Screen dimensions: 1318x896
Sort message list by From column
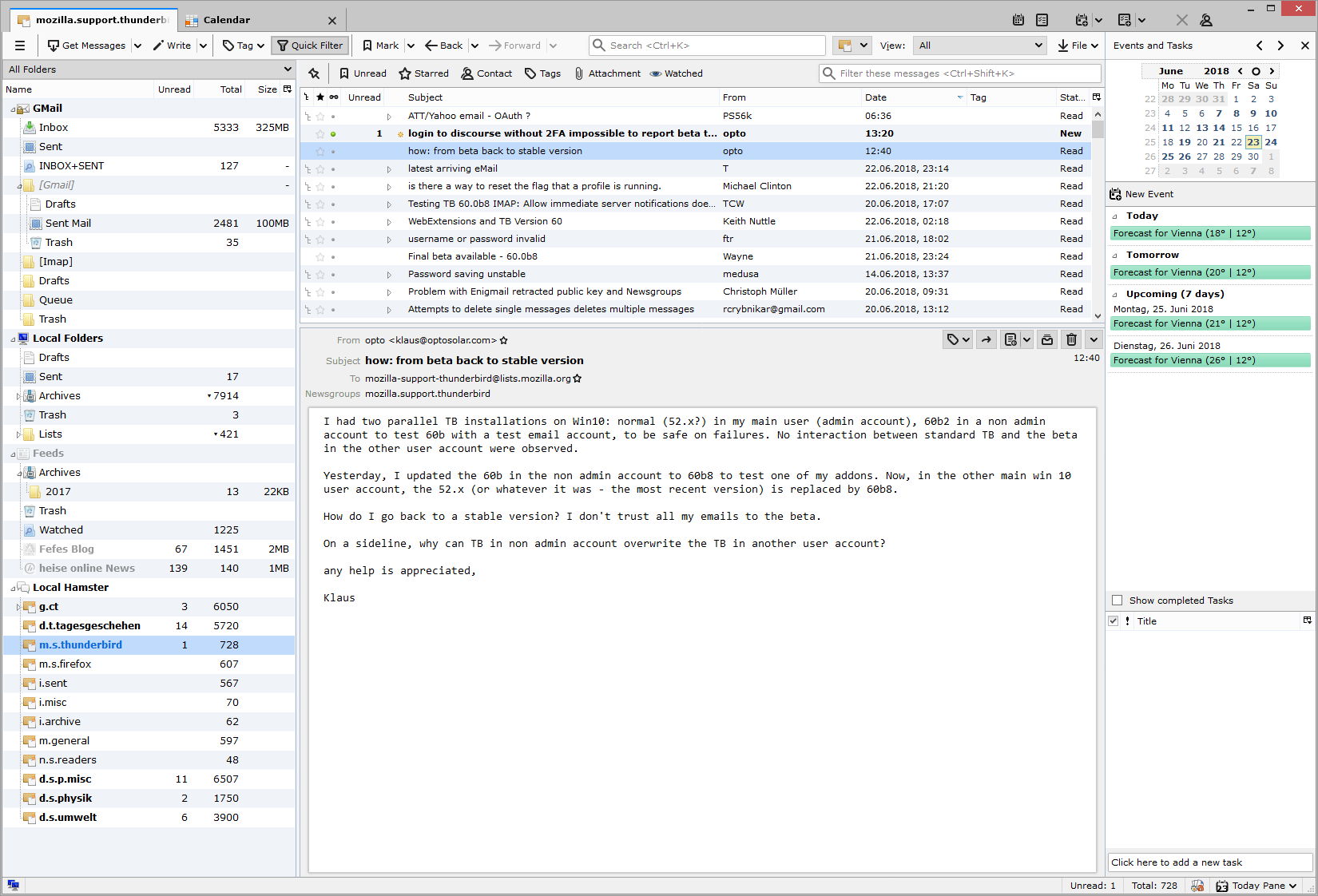point(790,97)
